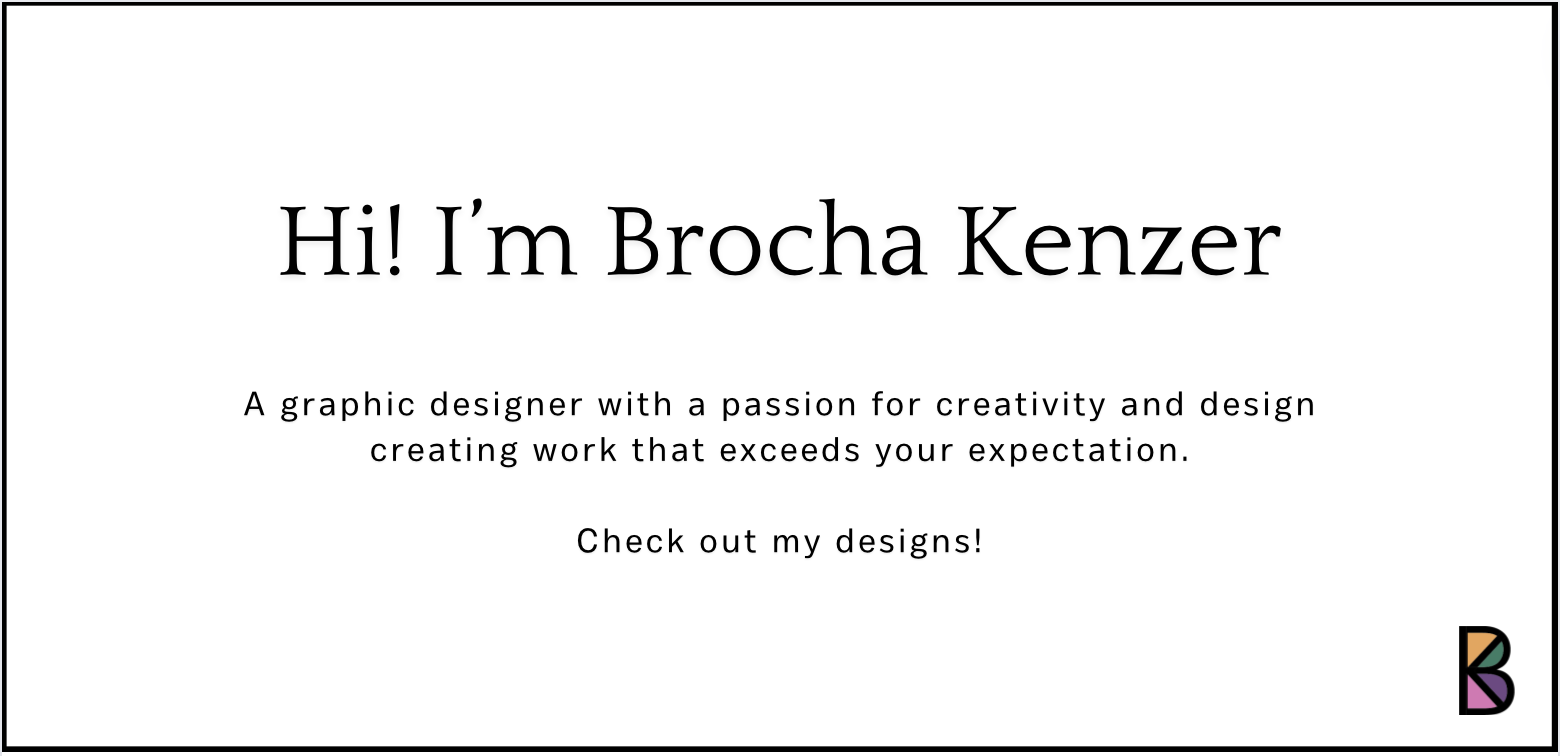Viewport: 1560px width, 756px height.
Task: Click the BK logo icon
Action: pos(1486,670)
